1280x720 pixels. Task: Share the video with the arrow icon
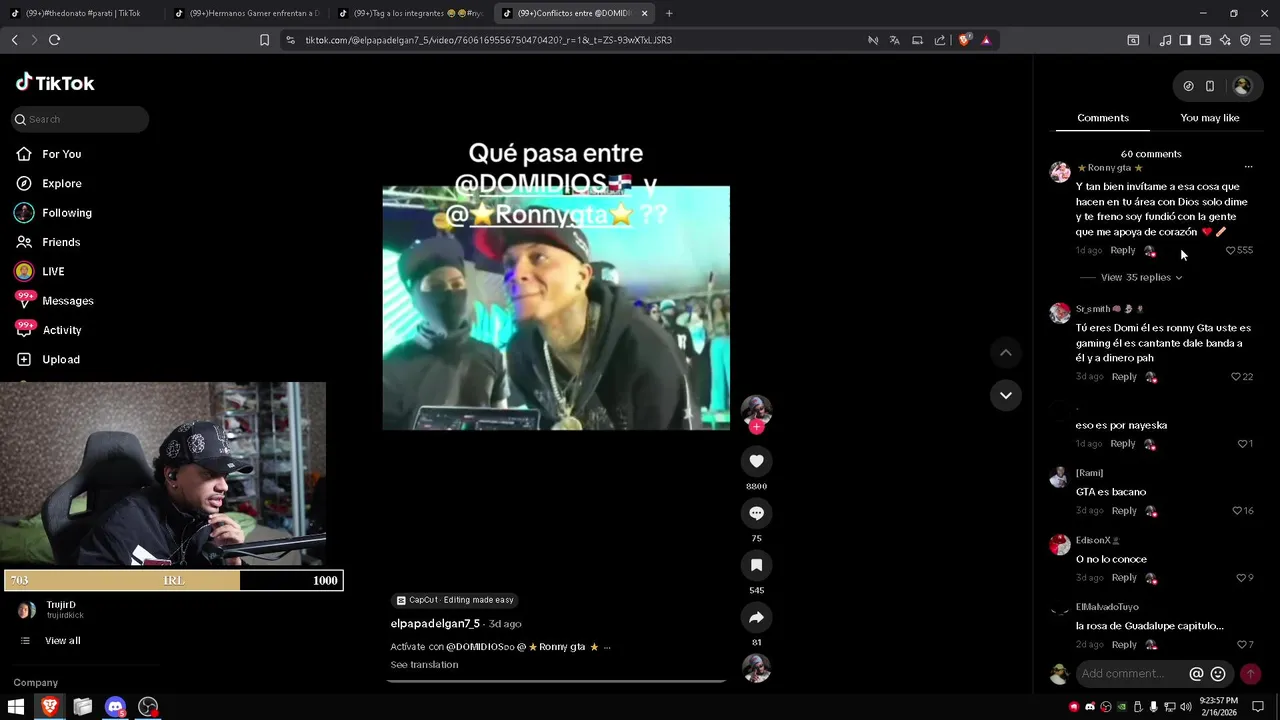756,617
